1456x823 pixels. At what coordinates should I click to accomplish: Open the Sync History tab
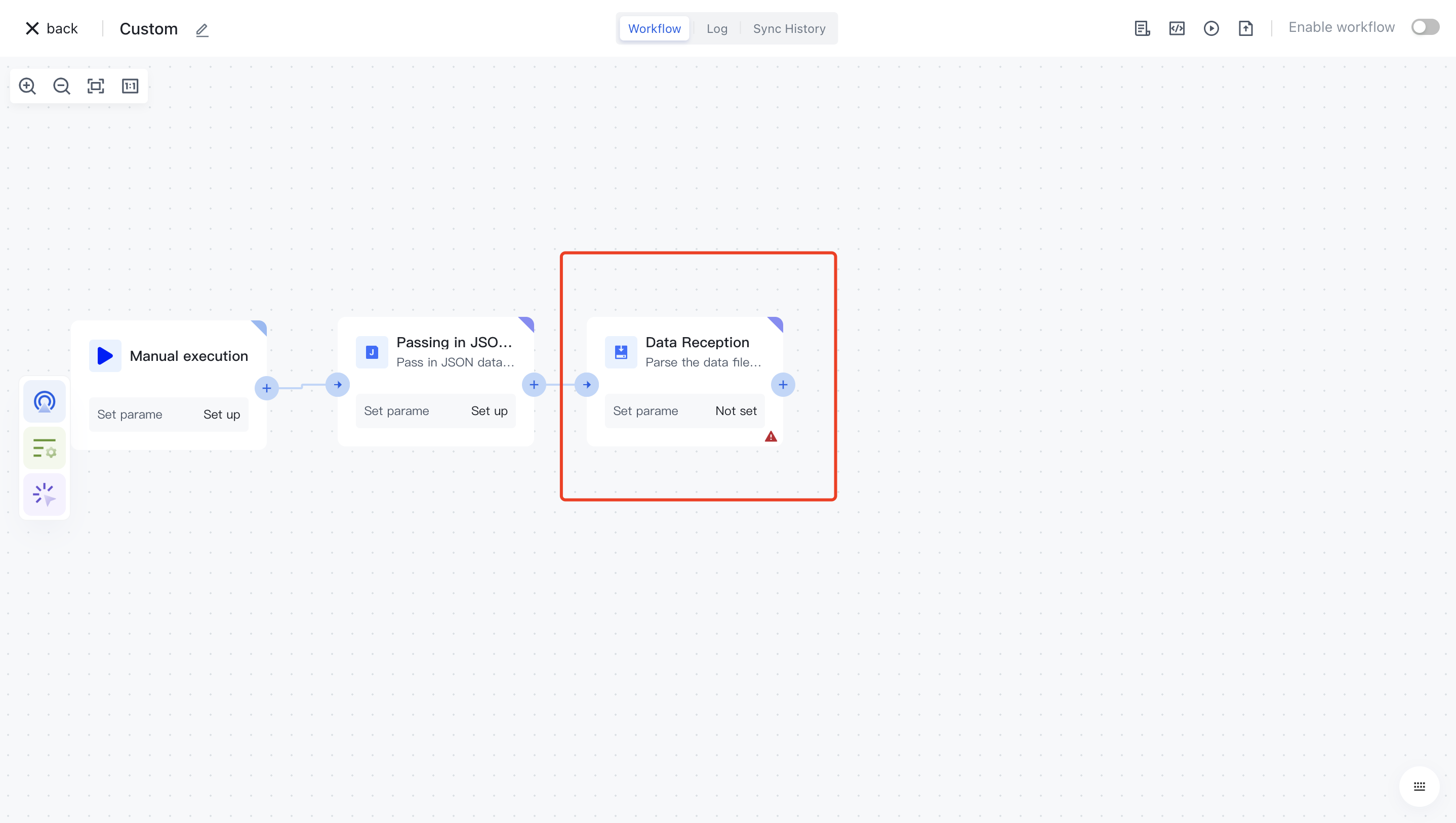788,28
